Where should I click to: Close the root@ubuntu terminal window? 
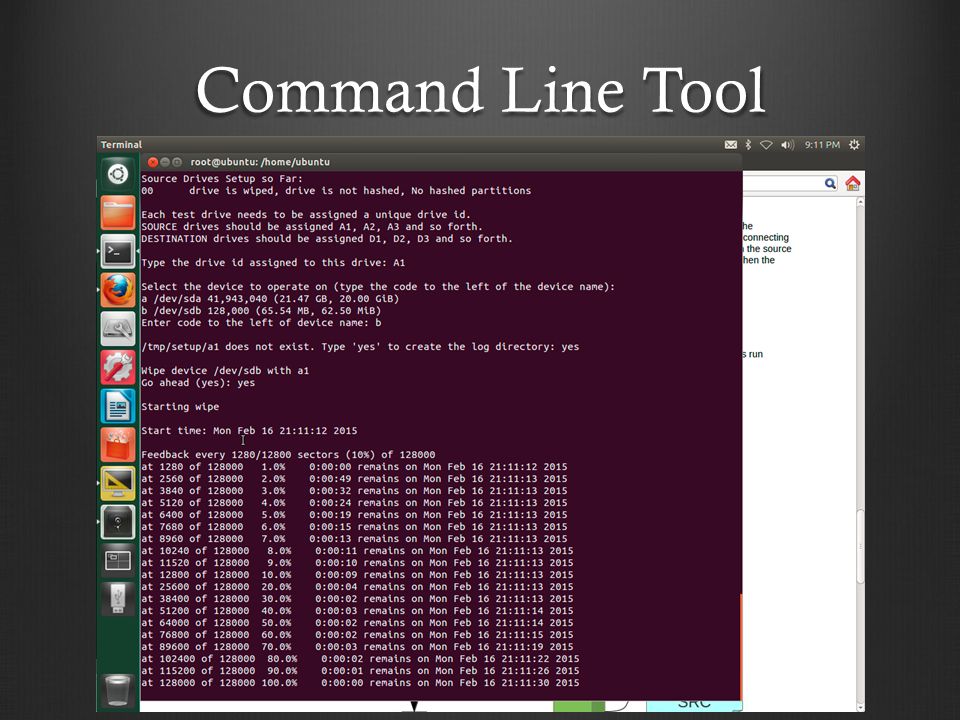[x=152, y=162]
